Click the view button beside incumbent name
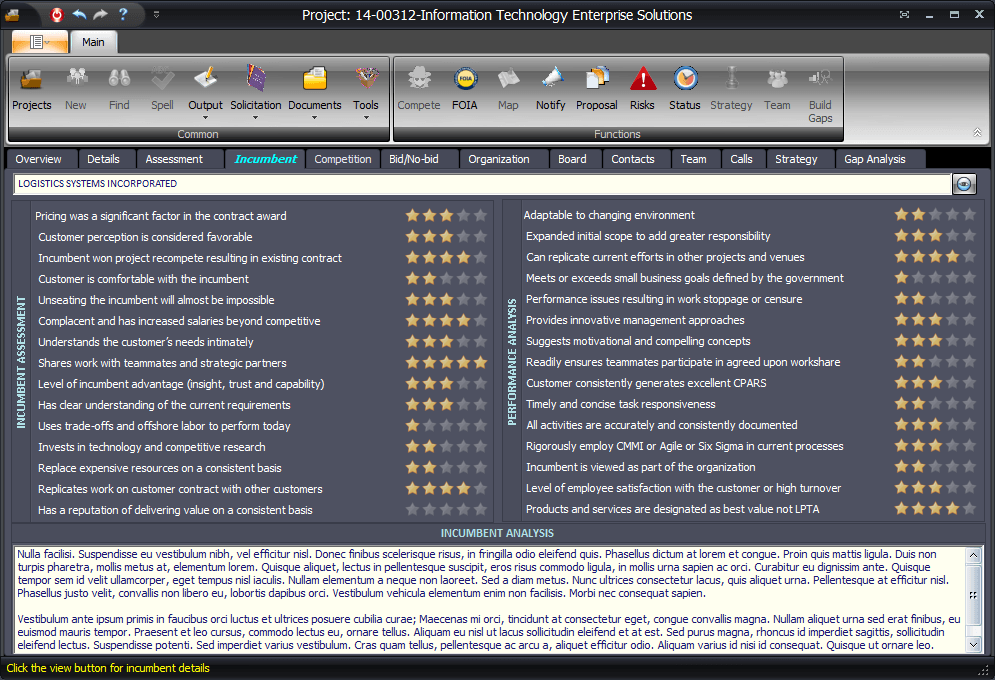 pyautogui.click(x=963, y=184)
